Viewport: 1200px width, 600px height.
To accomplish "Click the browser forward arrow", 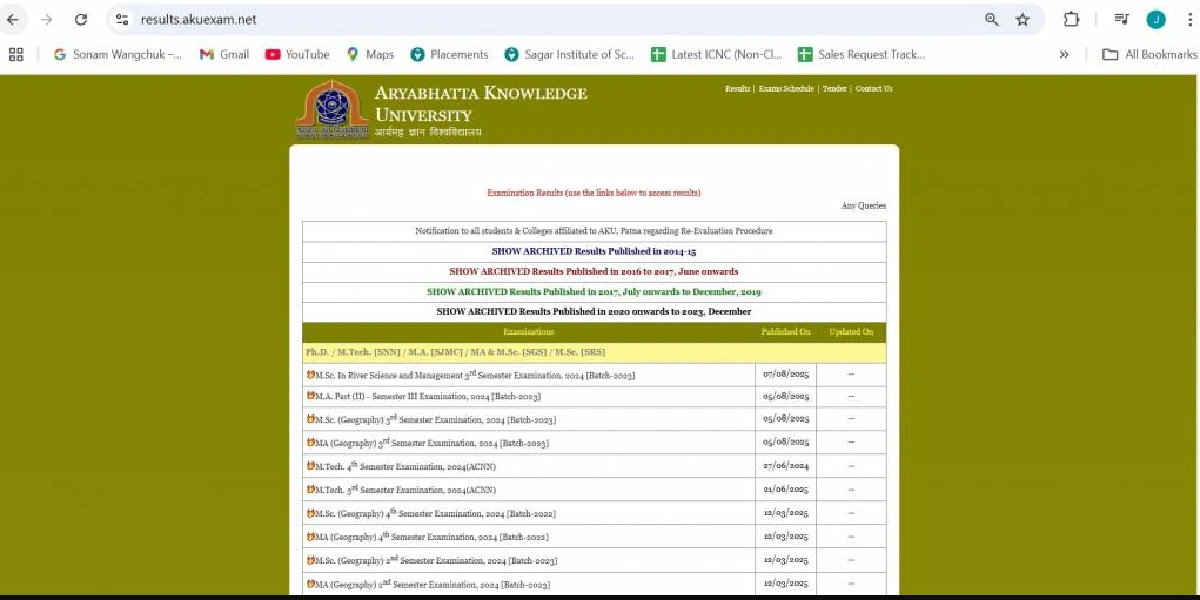I will (45, 19).
